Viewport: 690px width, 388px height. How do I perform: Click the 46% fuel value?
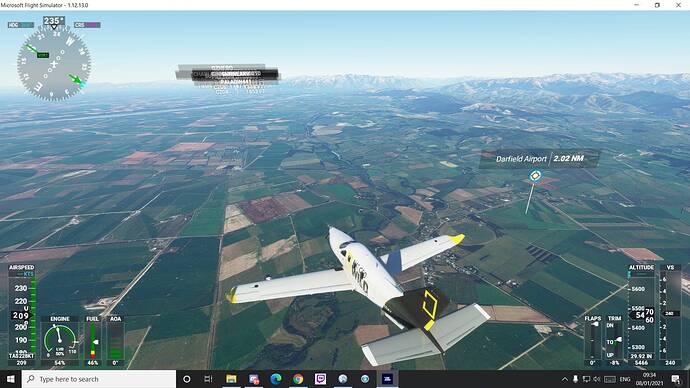92,363
